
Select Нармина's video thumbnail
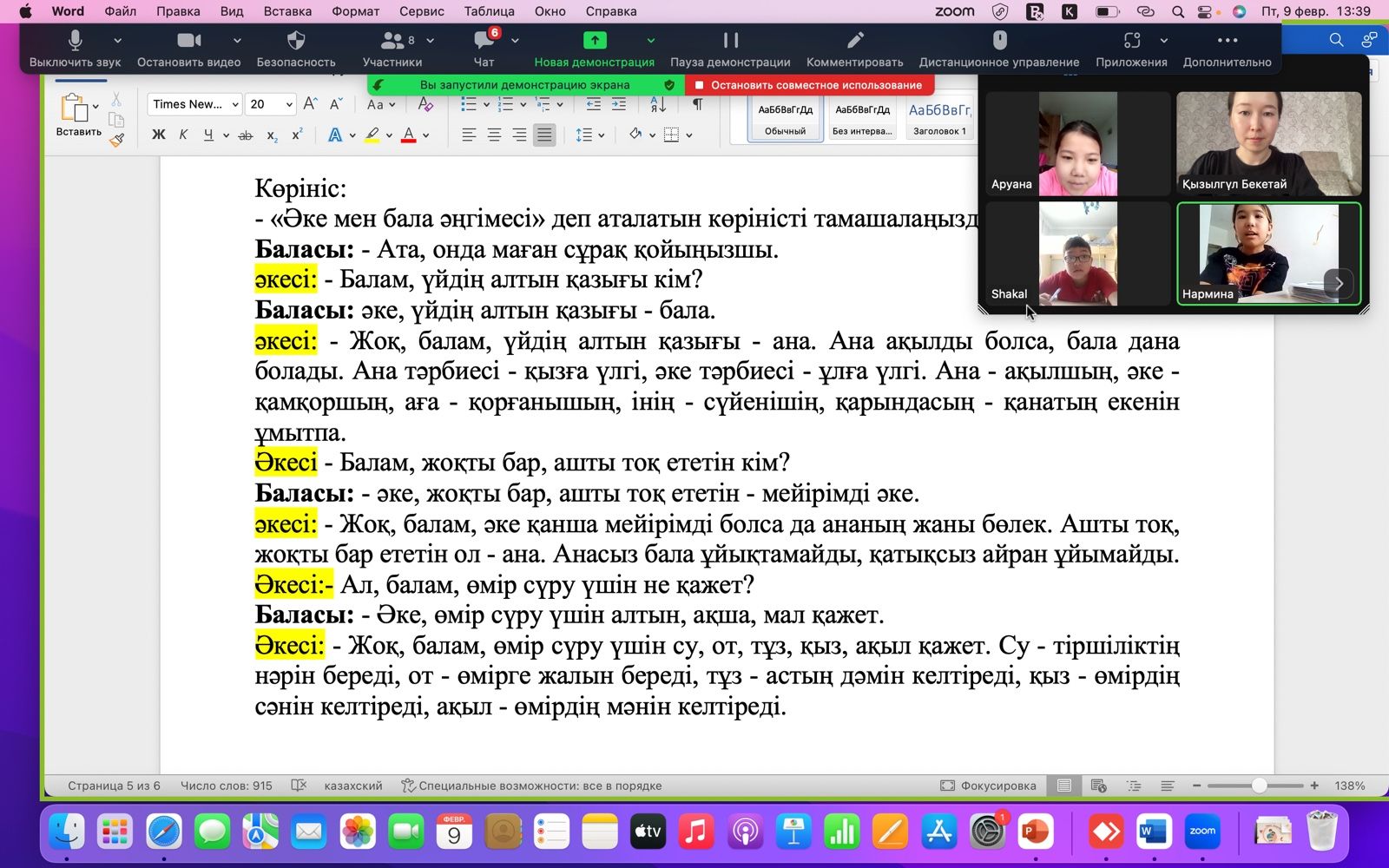pos(1268,253)
